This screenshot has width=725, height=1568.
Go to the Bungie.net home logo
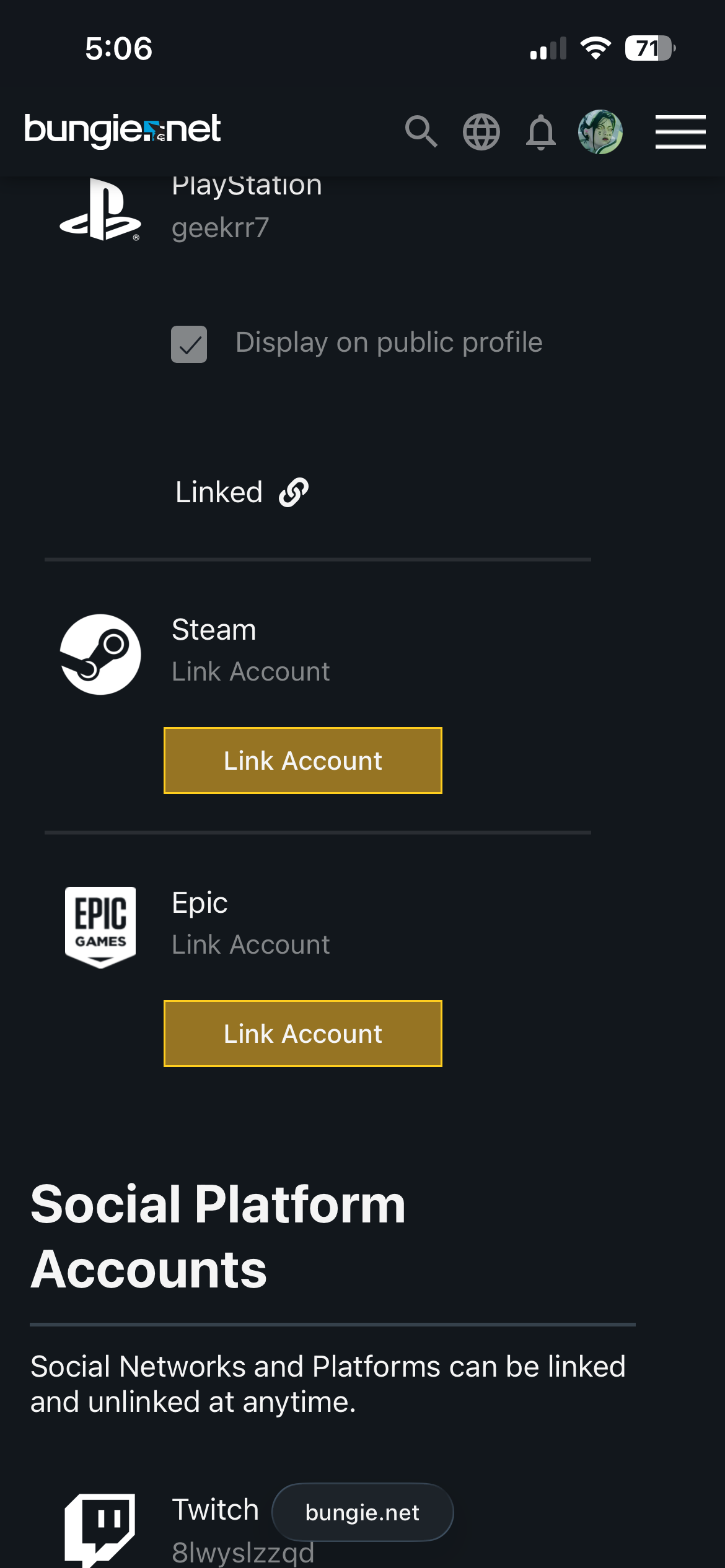pyautogui.click(x=122, y=130)
